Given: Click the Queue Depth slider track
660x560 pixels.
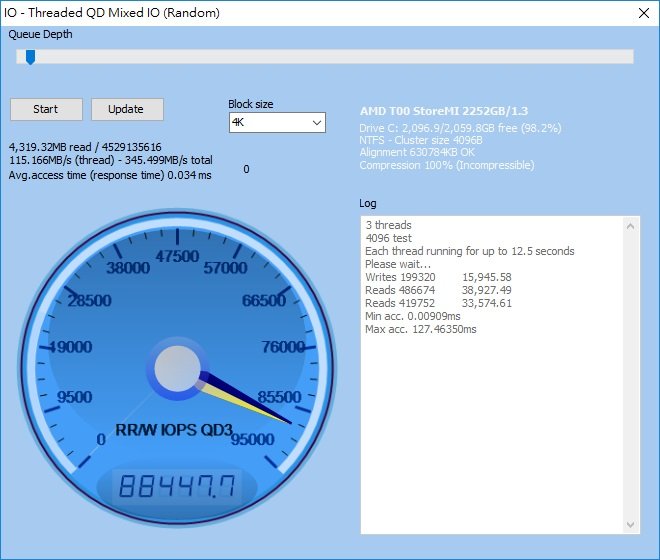Looking at the screenshot, I should click(x=325, y=56).
